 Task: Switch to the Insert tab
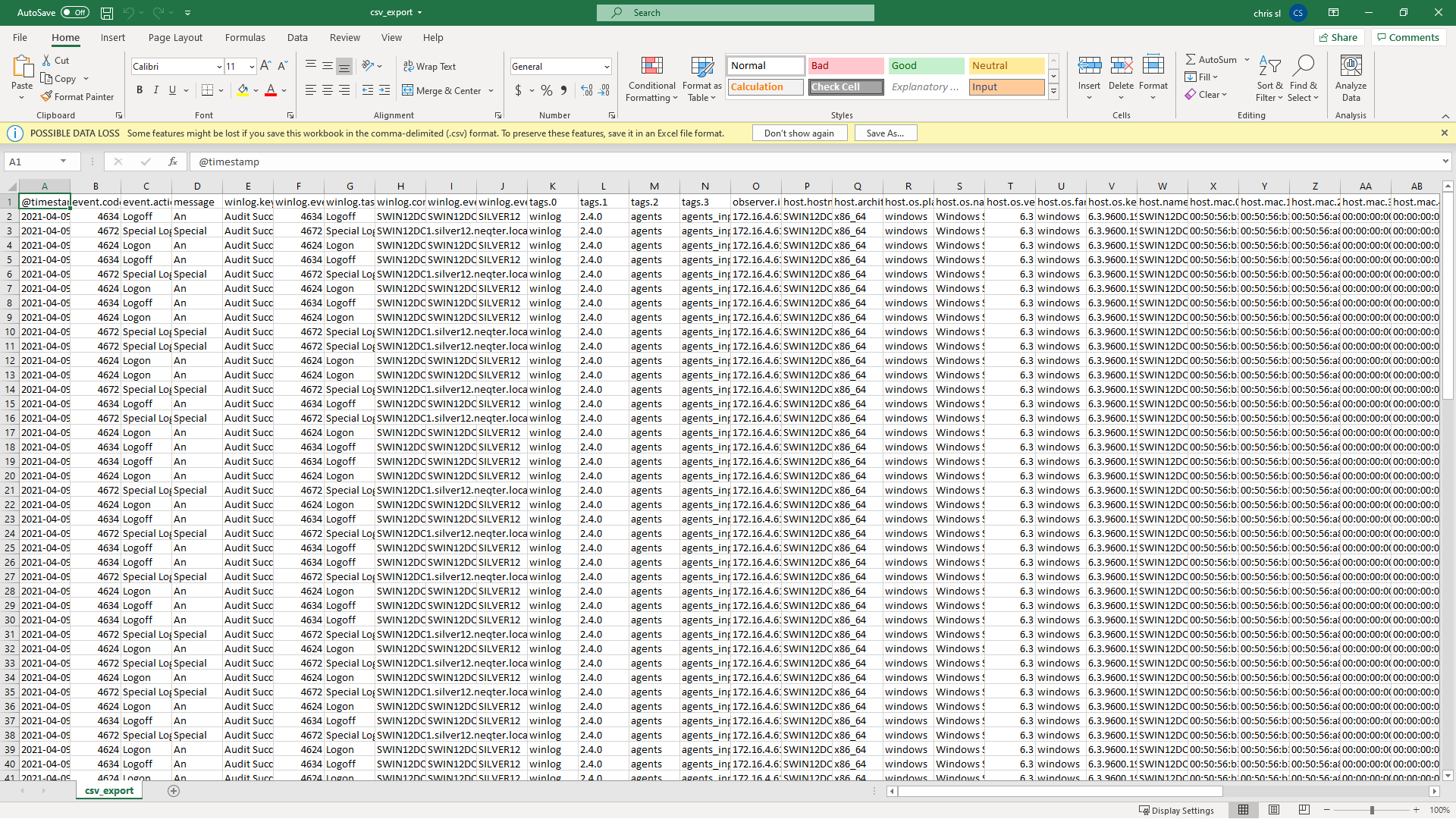(x=113, y=37)
